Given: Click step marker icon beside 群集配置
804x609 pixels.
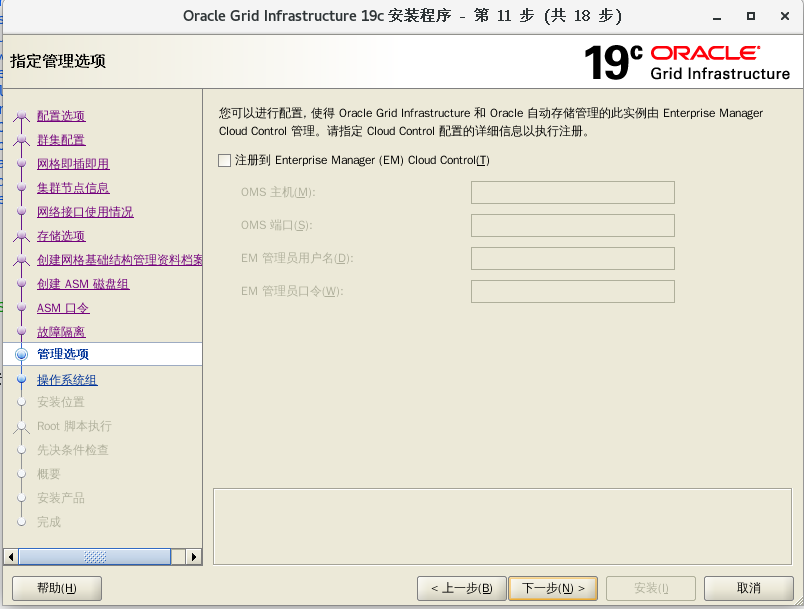Looking at the screenshot, I should (x=22, y=139).
